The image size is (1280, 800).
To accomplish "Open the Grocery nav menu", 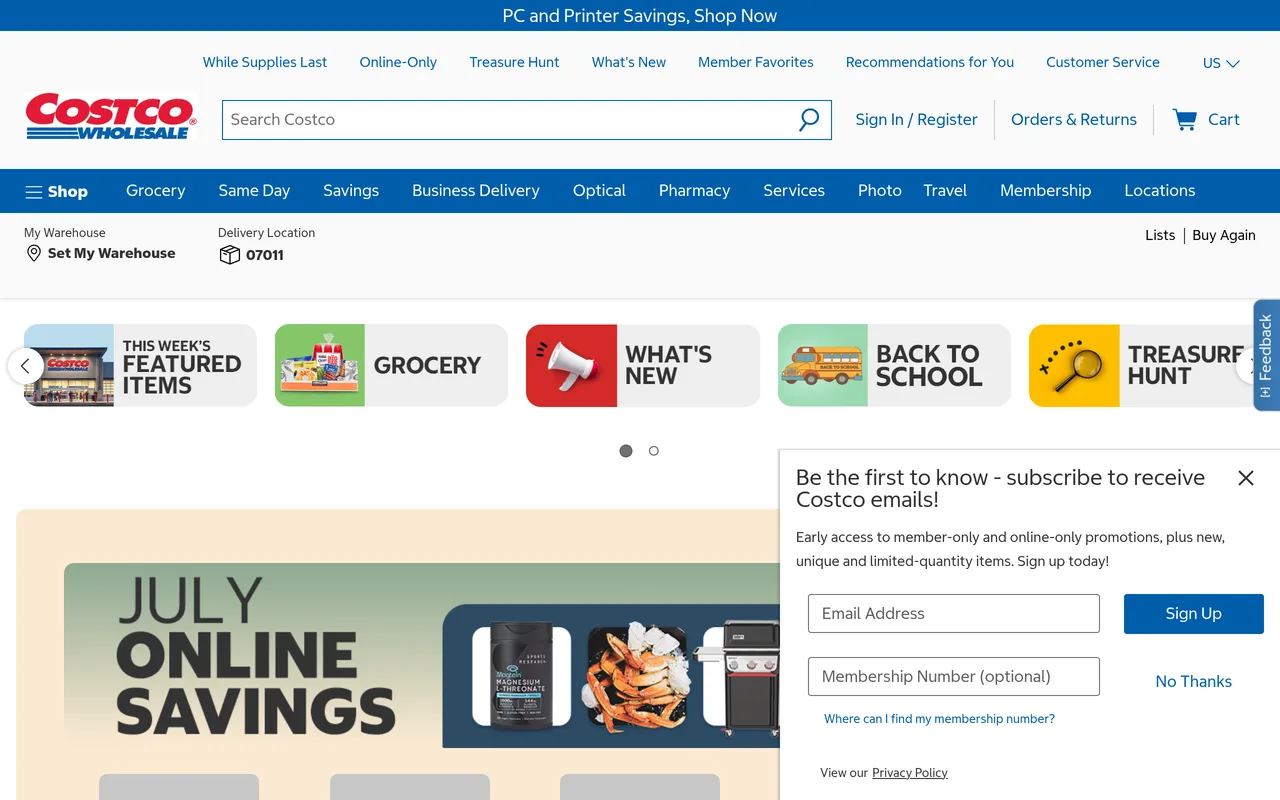I will (156, 191).
